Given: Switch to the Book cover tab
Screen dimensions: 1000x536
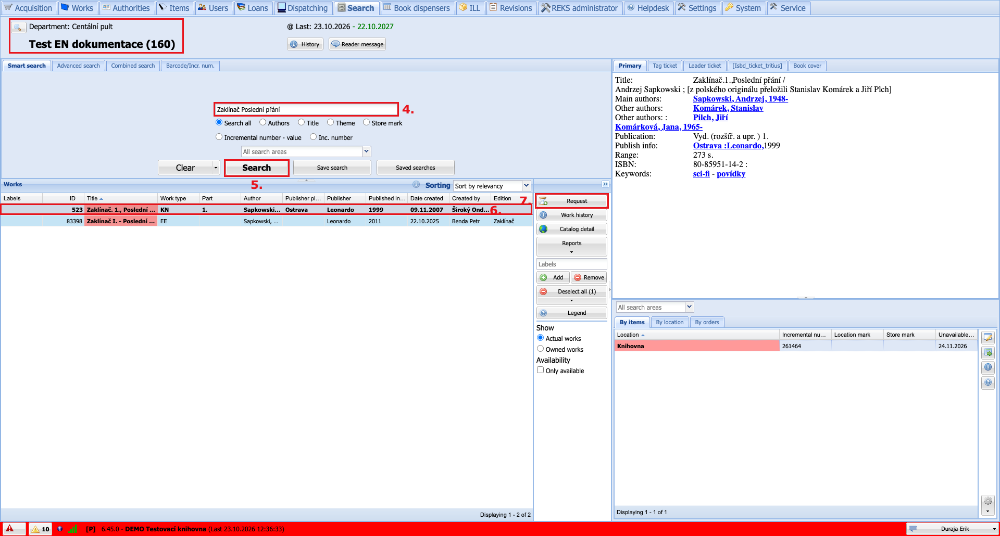Looking at the screenshot, I should point(807,65).
